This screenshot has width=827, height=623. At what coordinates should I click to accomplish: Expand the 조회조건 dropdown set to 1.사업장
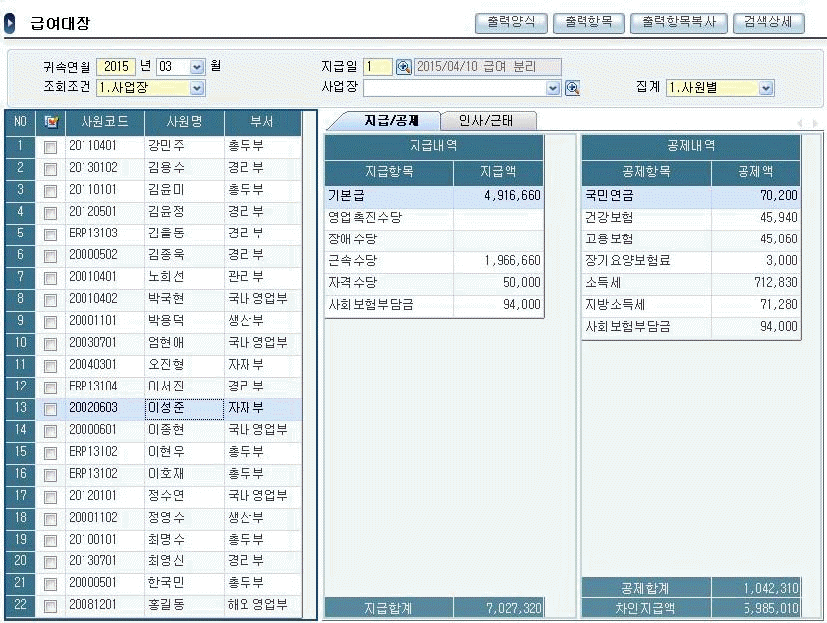(197, 88)
